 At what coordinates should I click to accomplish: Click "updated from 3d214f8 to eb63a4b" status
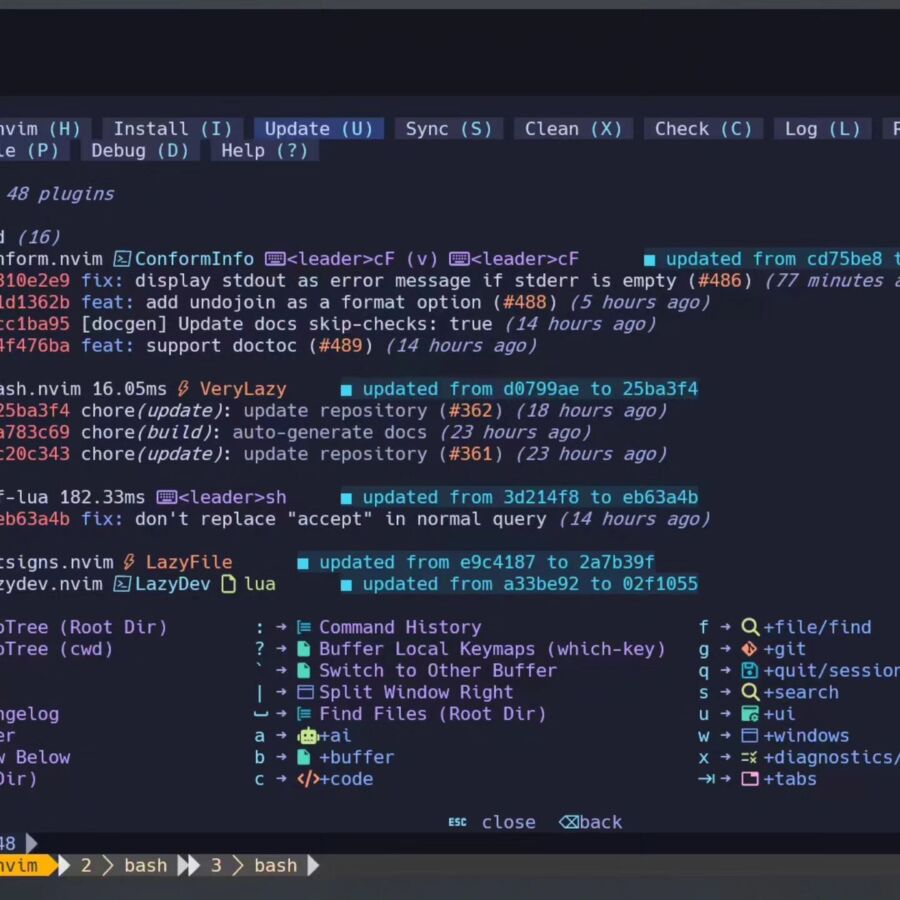coord(519,497)
